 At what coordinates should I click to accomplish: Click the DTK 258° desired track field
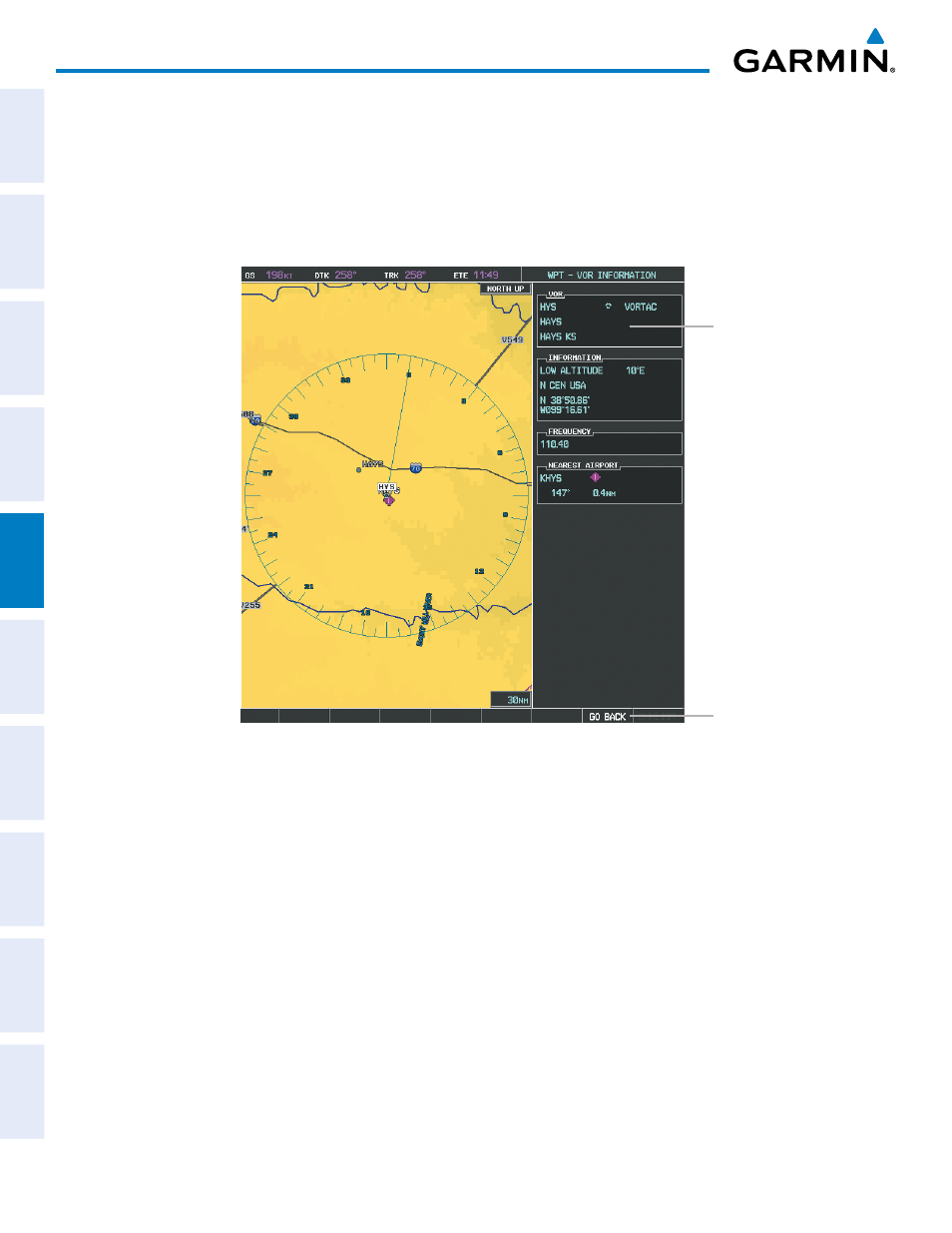[x=335, y=276]
